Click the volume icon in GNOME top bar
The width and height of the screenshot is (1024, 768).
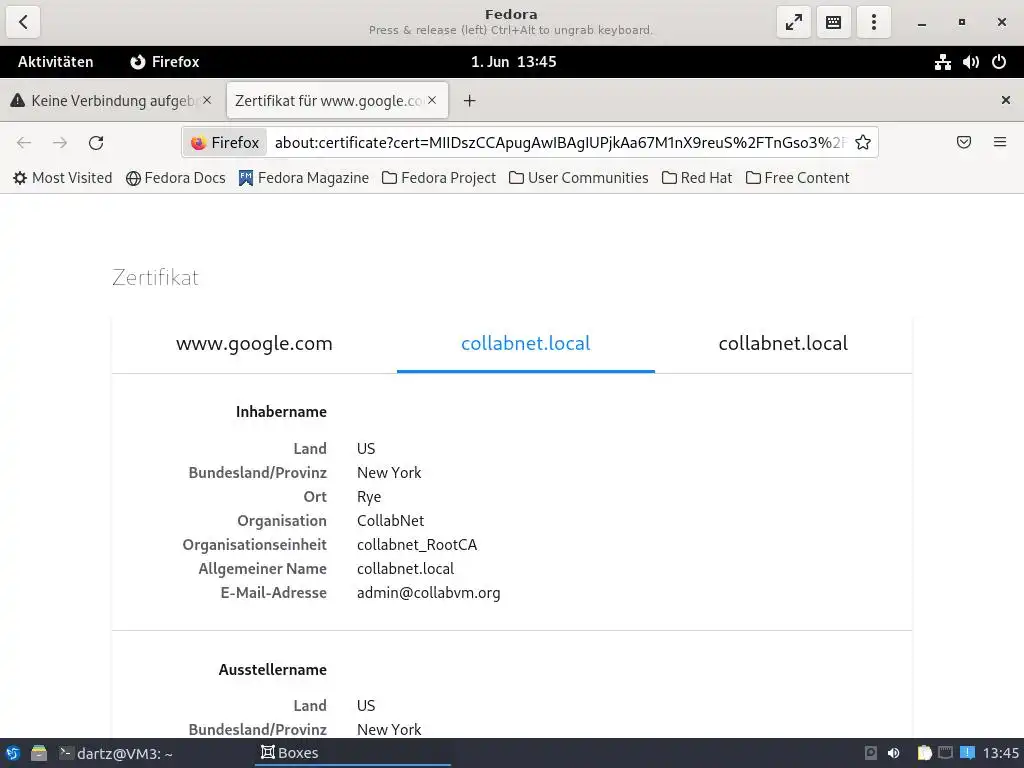[970, 62]
